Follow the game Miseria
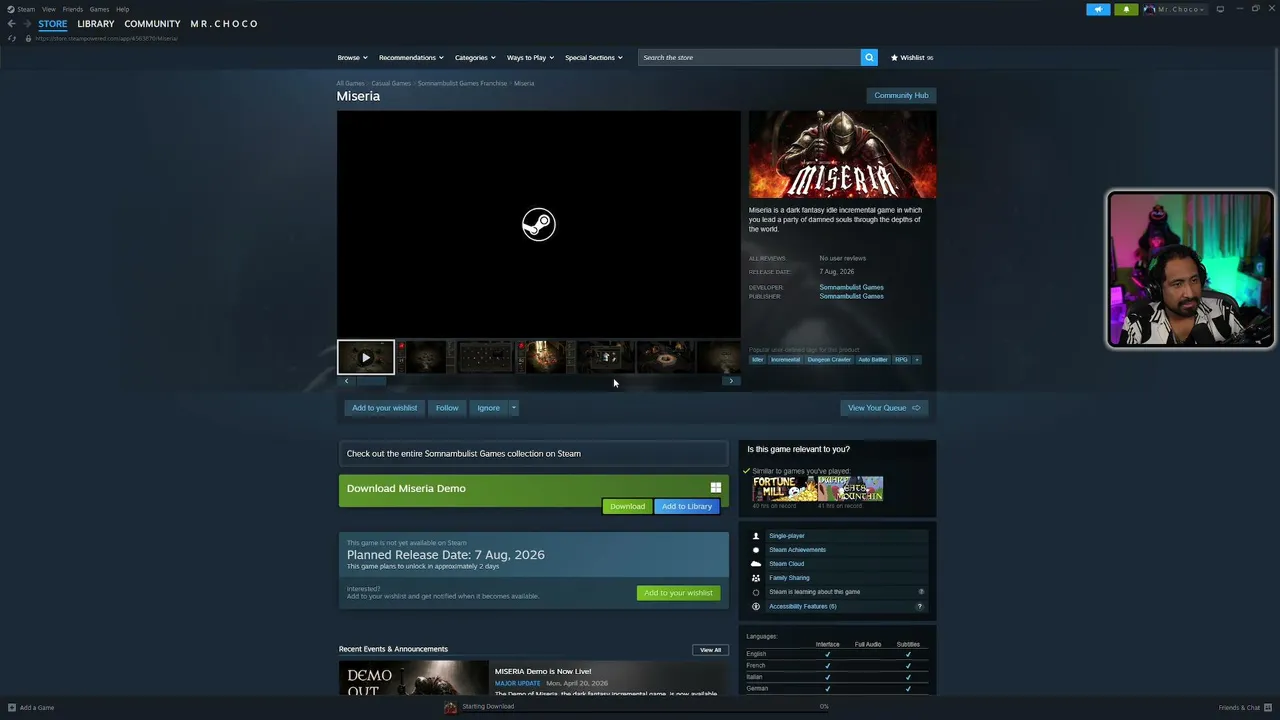 [447, 408]
